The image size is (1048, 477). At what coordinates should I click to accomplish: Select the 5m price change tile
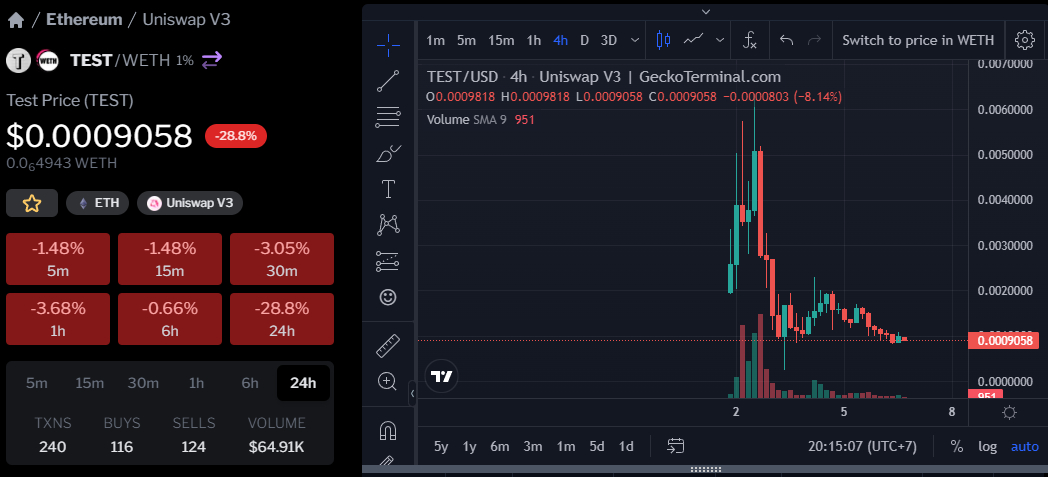click(x=58, y=259)
